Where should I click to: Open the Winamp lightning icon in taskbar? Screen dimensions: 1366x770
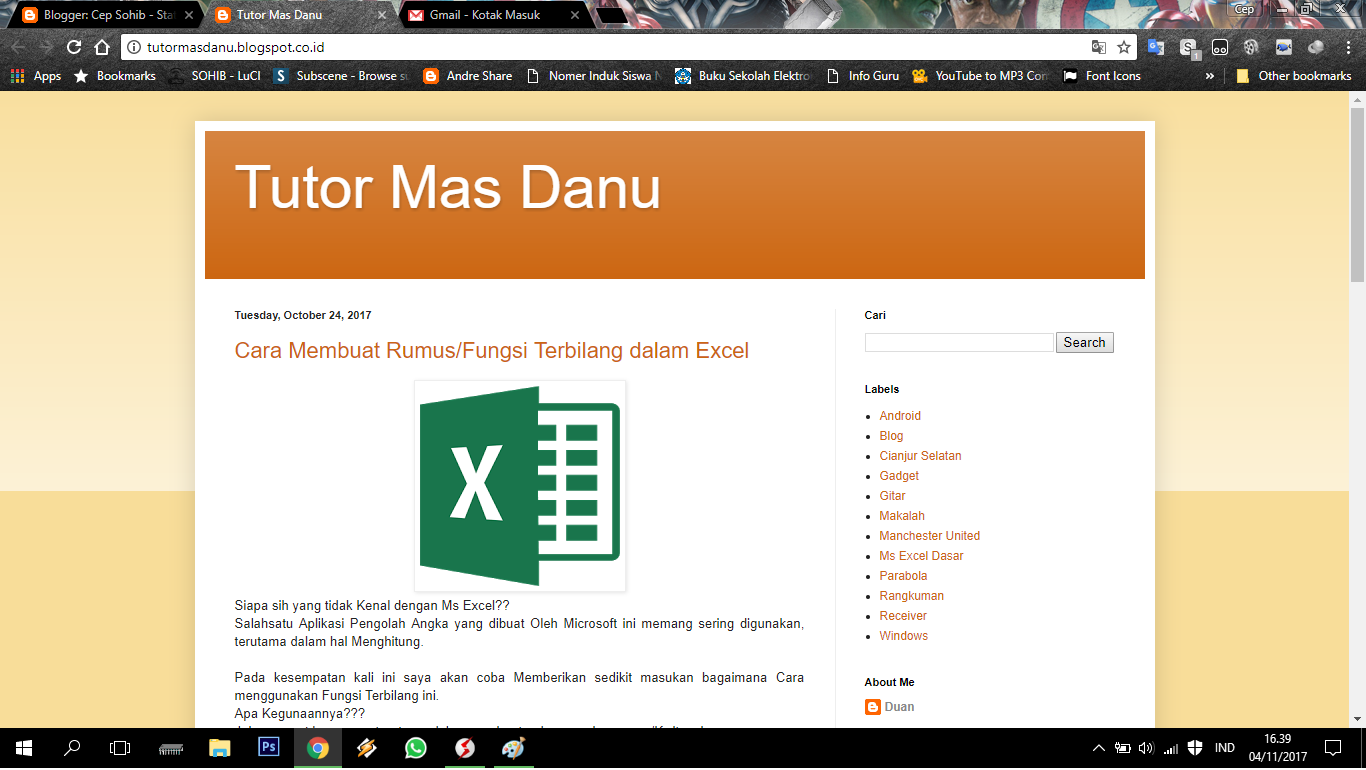coord(367,747)
